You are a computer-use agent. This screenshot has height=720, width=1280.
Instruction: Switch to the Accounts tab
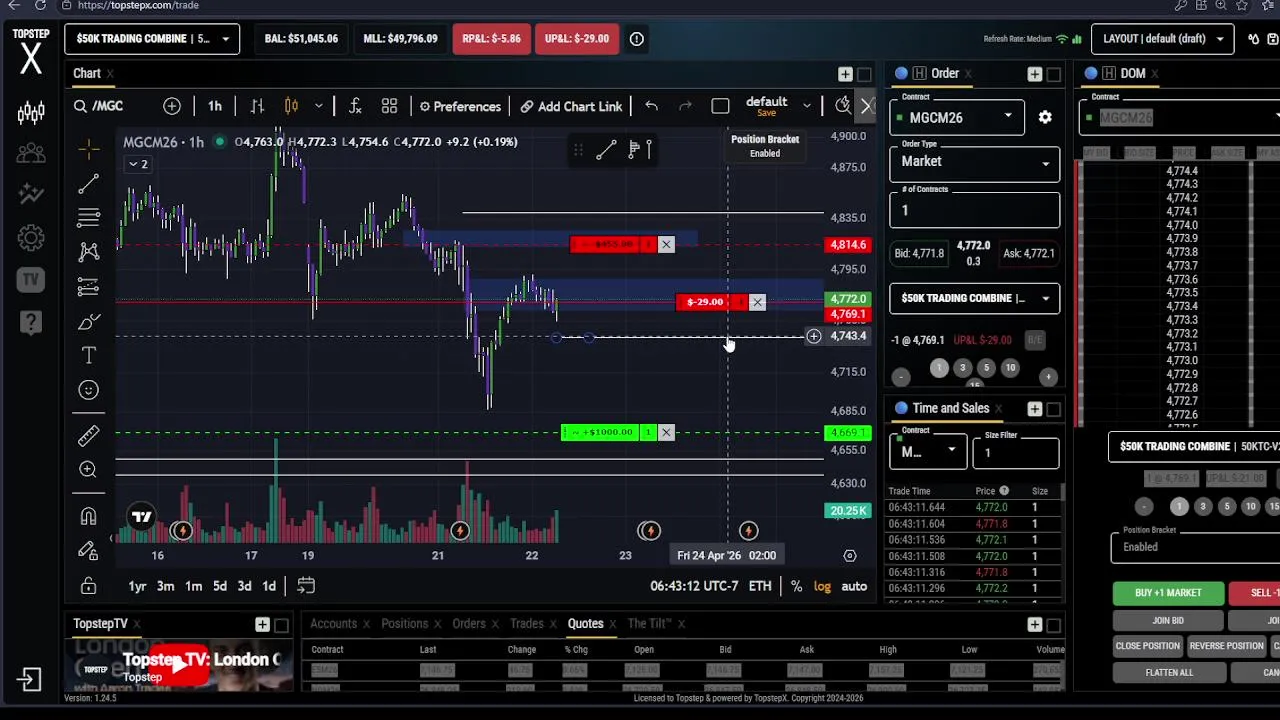(333, 624)
